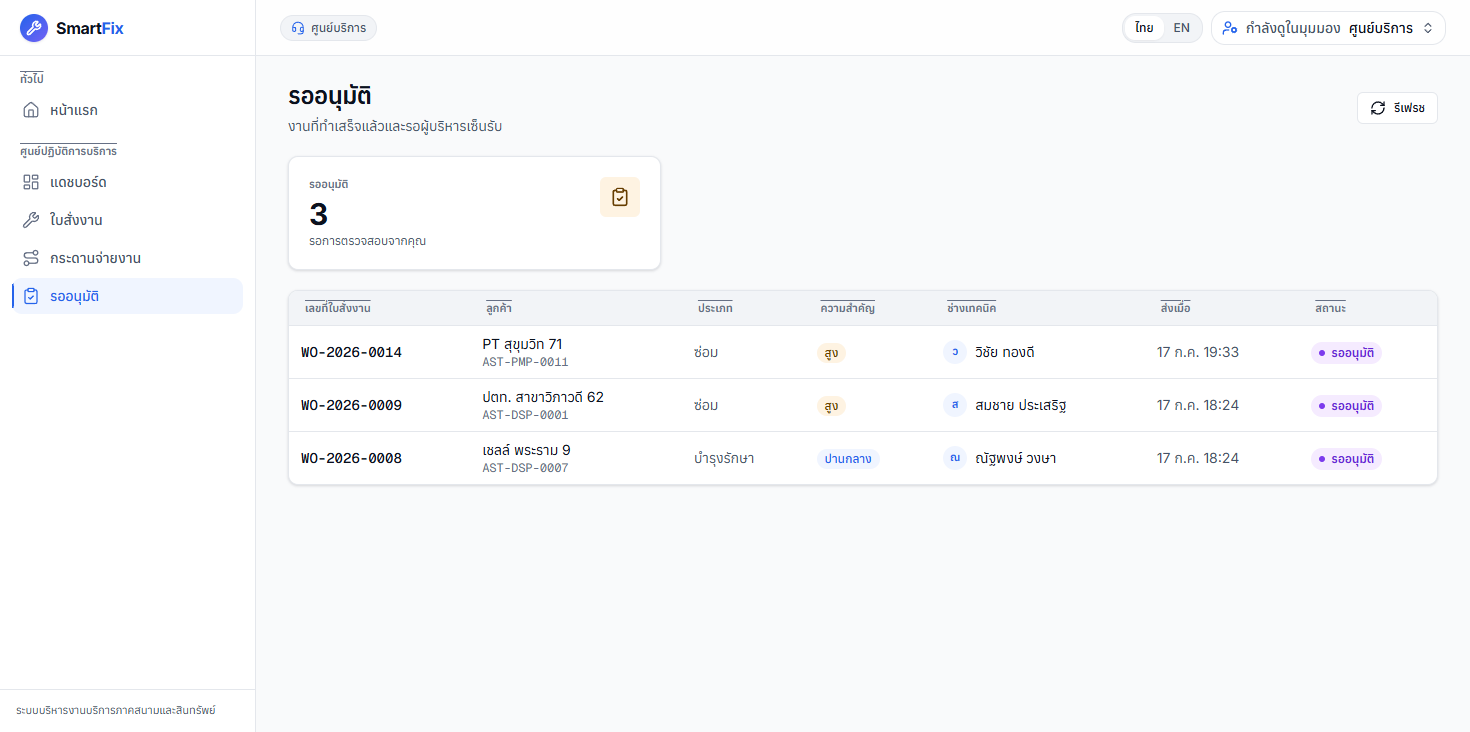Click the ช่างเทคนิค column header

pos(971,308)
